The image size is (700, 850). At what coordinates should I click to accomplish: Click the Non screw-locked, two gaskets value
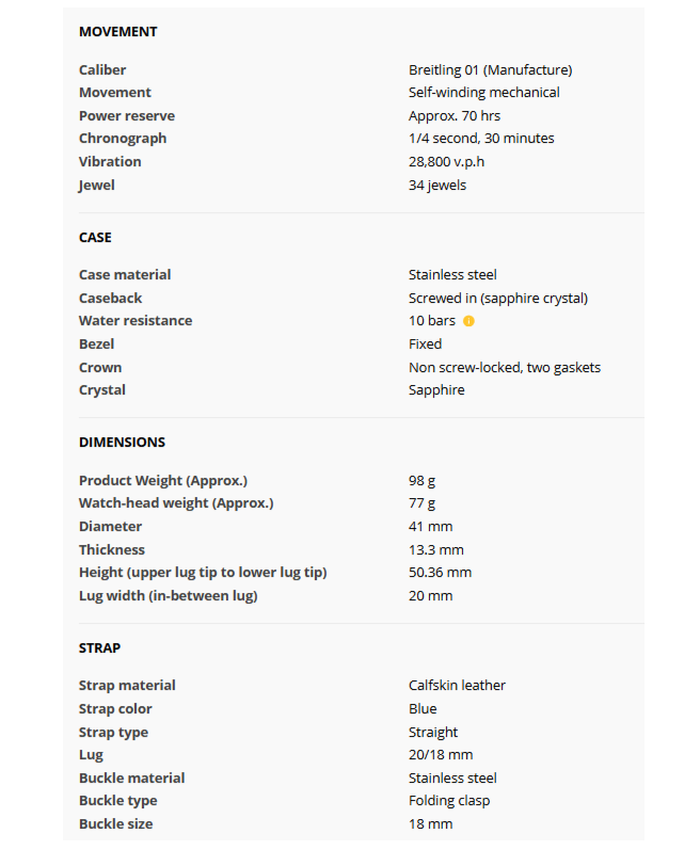504,367
